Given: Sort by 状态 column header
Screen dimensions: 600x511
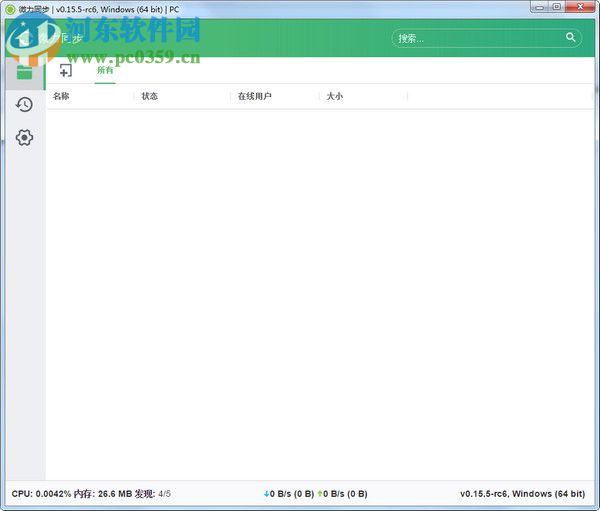Looking at the screenshot, I should pyautogui.click(x=150, y=96).
